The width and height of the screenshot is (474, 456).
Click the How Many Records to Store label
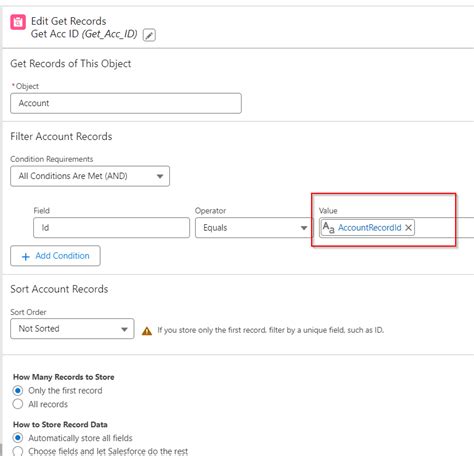[x=64, y=377]
